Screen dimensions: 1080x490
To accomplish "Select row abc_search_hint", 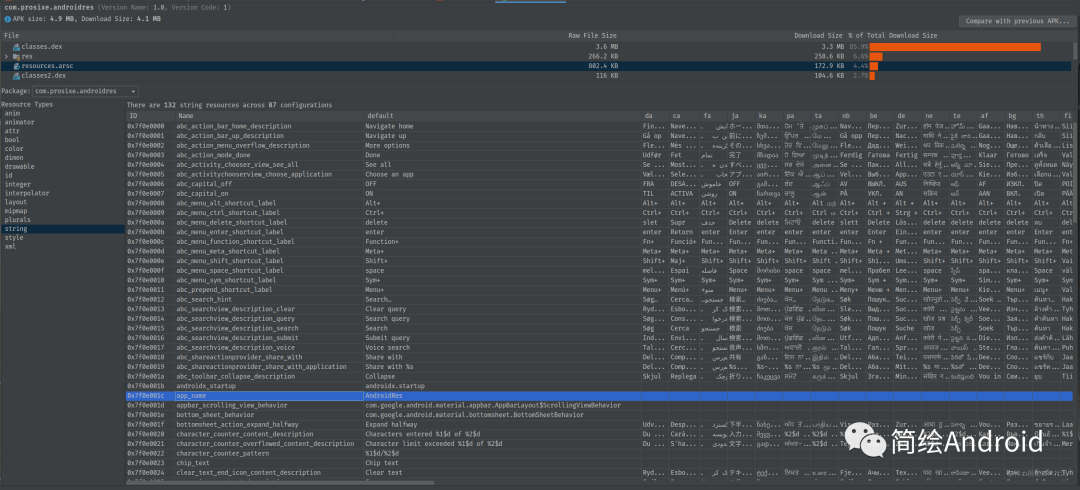I will tap(599, 299).
